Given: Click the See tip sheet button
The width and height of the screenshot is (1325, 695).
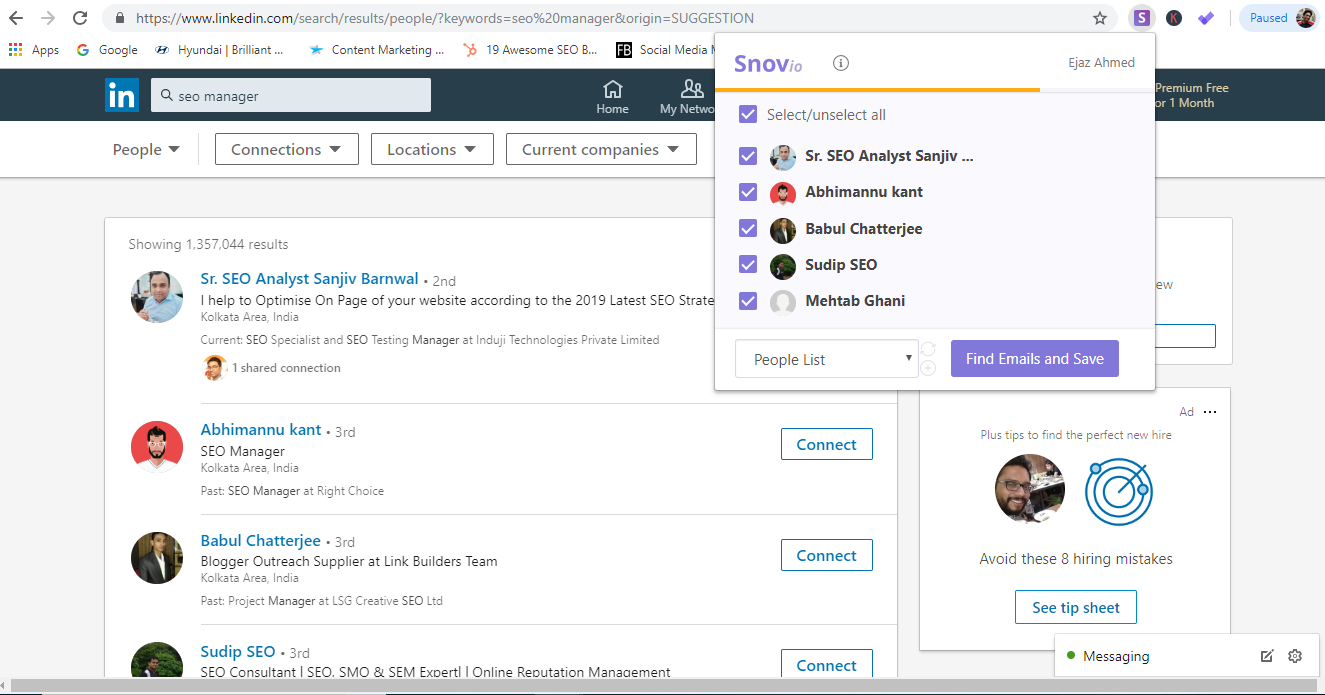Looking at the screenshot, I should pos(1076,607).
